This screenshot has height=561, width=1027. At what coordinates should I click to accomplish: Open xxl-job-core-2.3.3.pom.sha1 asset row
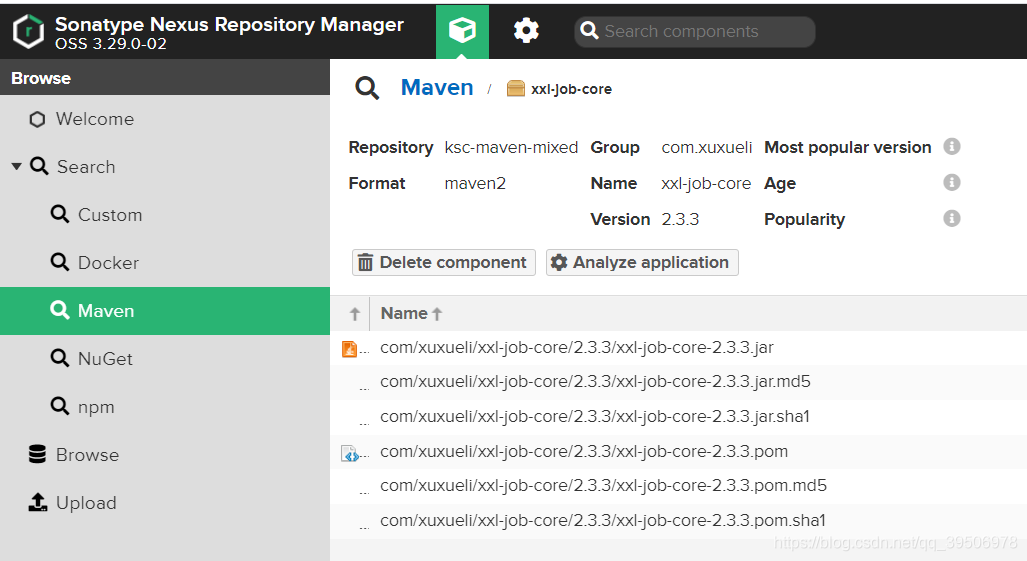click(679, 521)
